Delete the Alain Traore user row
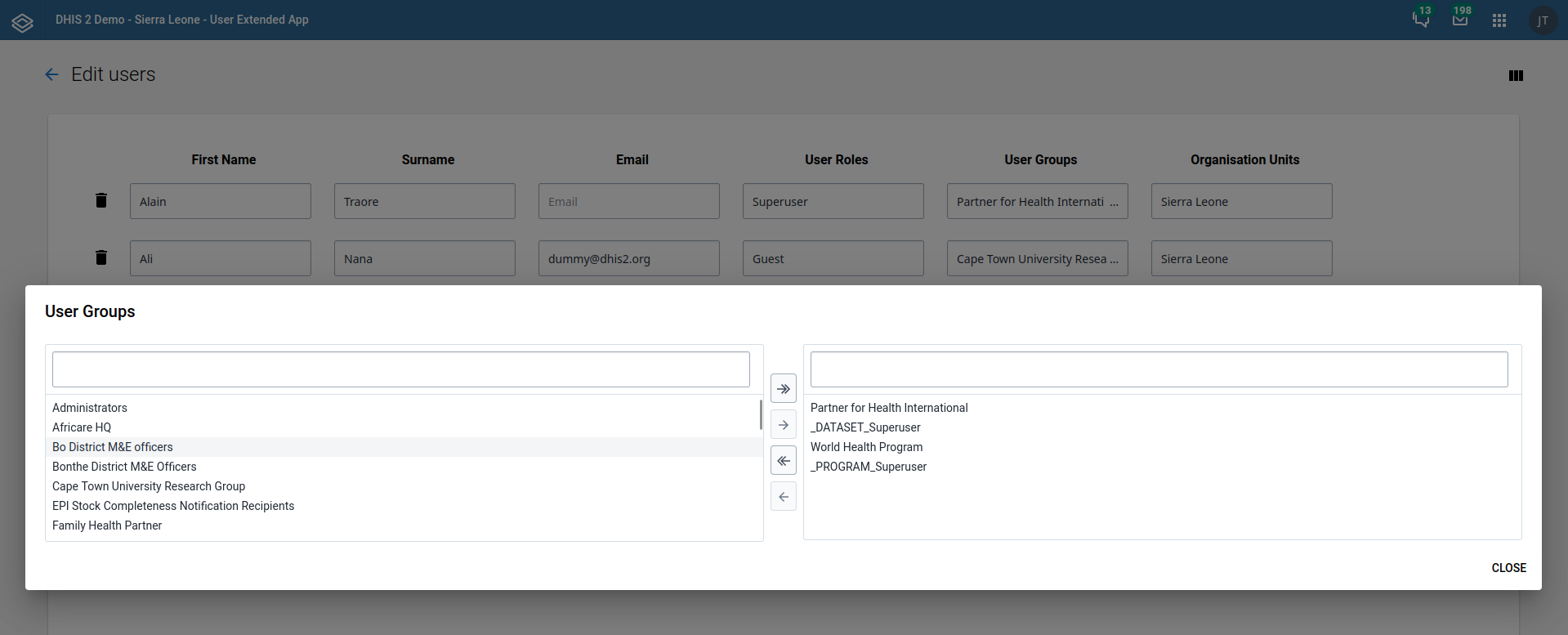 (x=101, y=200)
